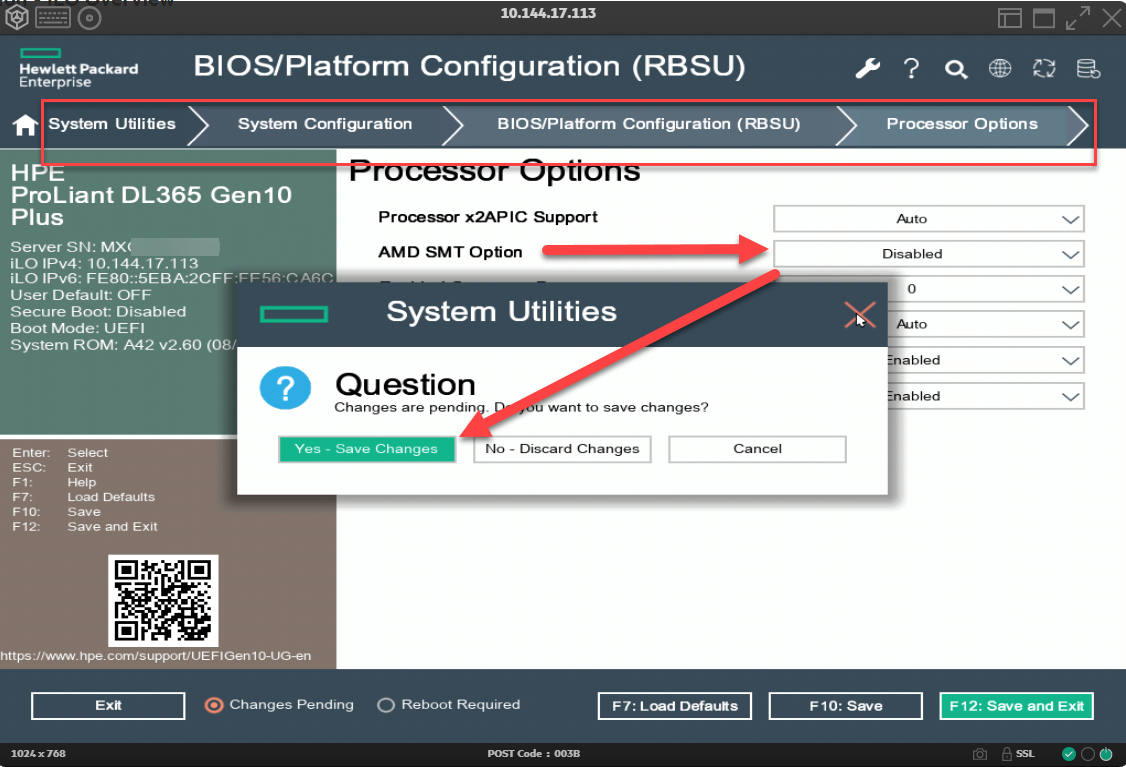Open the virtual keyboard icon in console bar
The height and width of the screenshot is (767, 1126).
tap(53, 17)
